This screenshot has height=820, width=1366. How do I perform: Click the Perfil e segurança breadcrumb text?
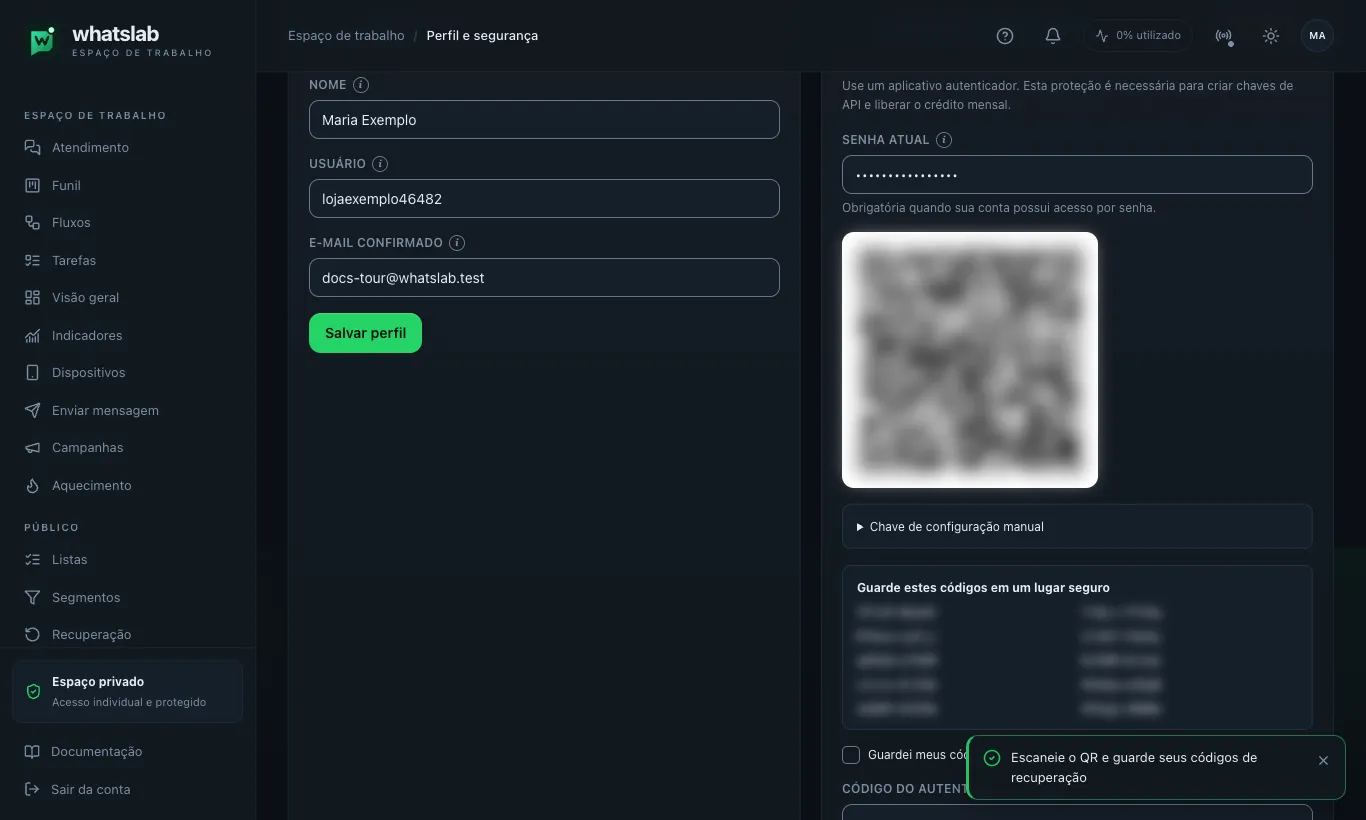tap(482, 36)
